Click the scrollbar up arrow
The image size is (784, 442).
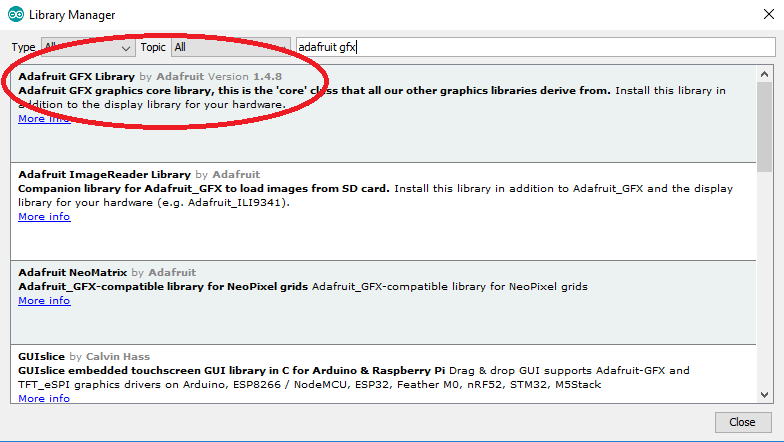(764, 74)
